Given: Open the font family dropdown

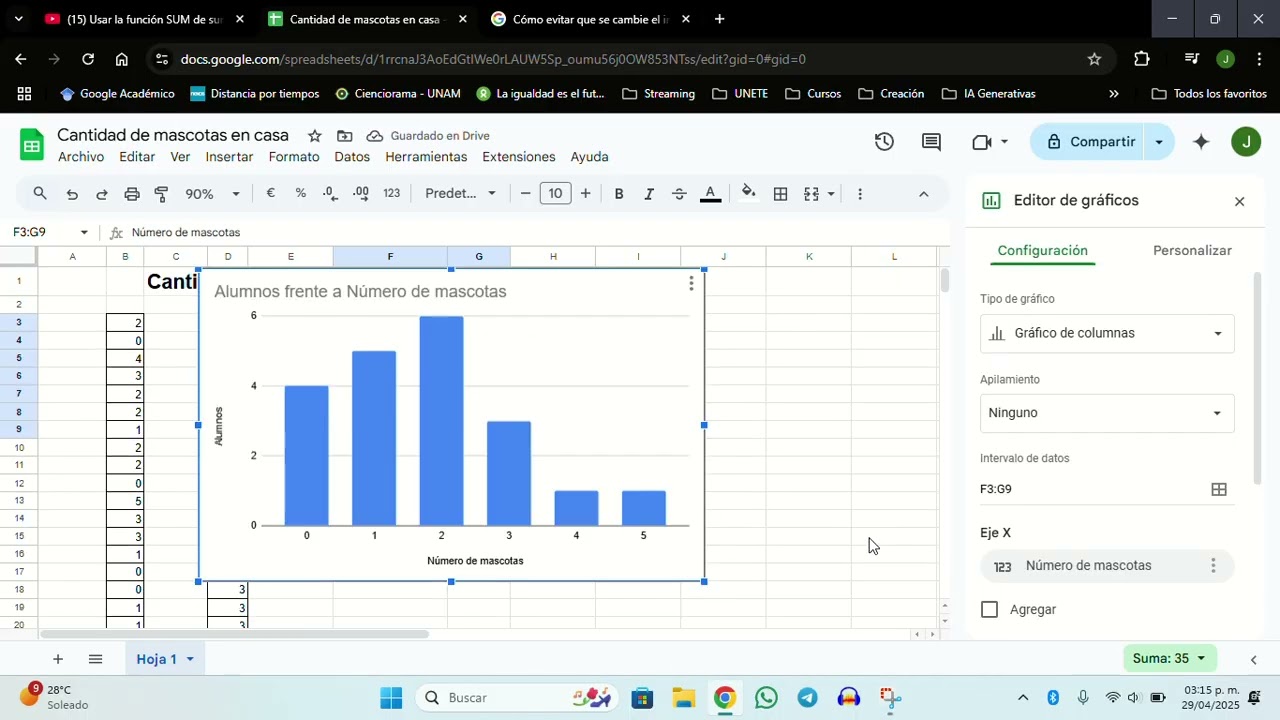Looking at the screenshot, I should (460, 194).
